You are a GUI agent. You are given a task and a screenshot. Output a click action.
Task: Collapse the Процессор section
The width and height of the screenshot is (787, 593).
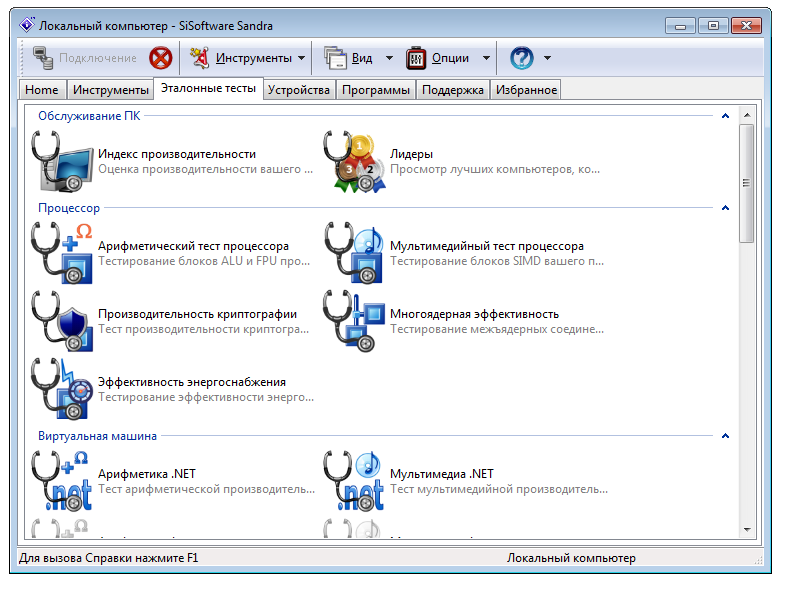725,208
